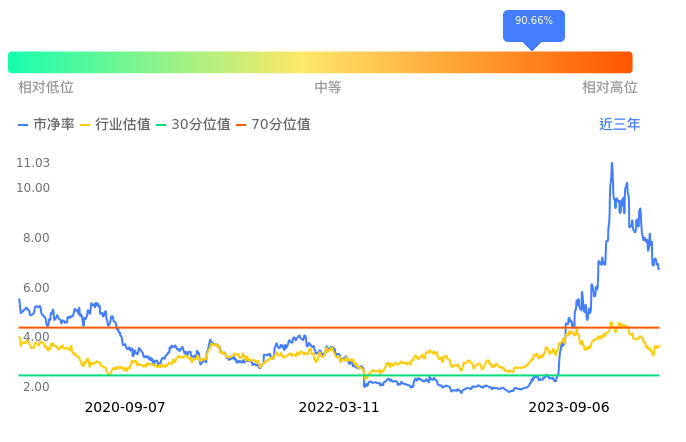The width and height of the screenshot is (686, 442).
Task: Click the 90.66% percentile badge
Action: 533,21
